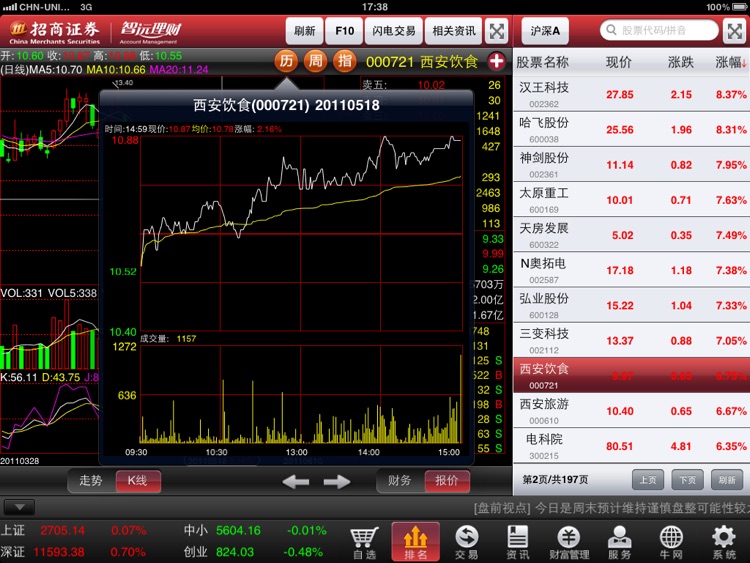This screenshot has width=750, height=563.
Task: Open 自选 watchlist cart tab
Action: [x=364, y=542]
